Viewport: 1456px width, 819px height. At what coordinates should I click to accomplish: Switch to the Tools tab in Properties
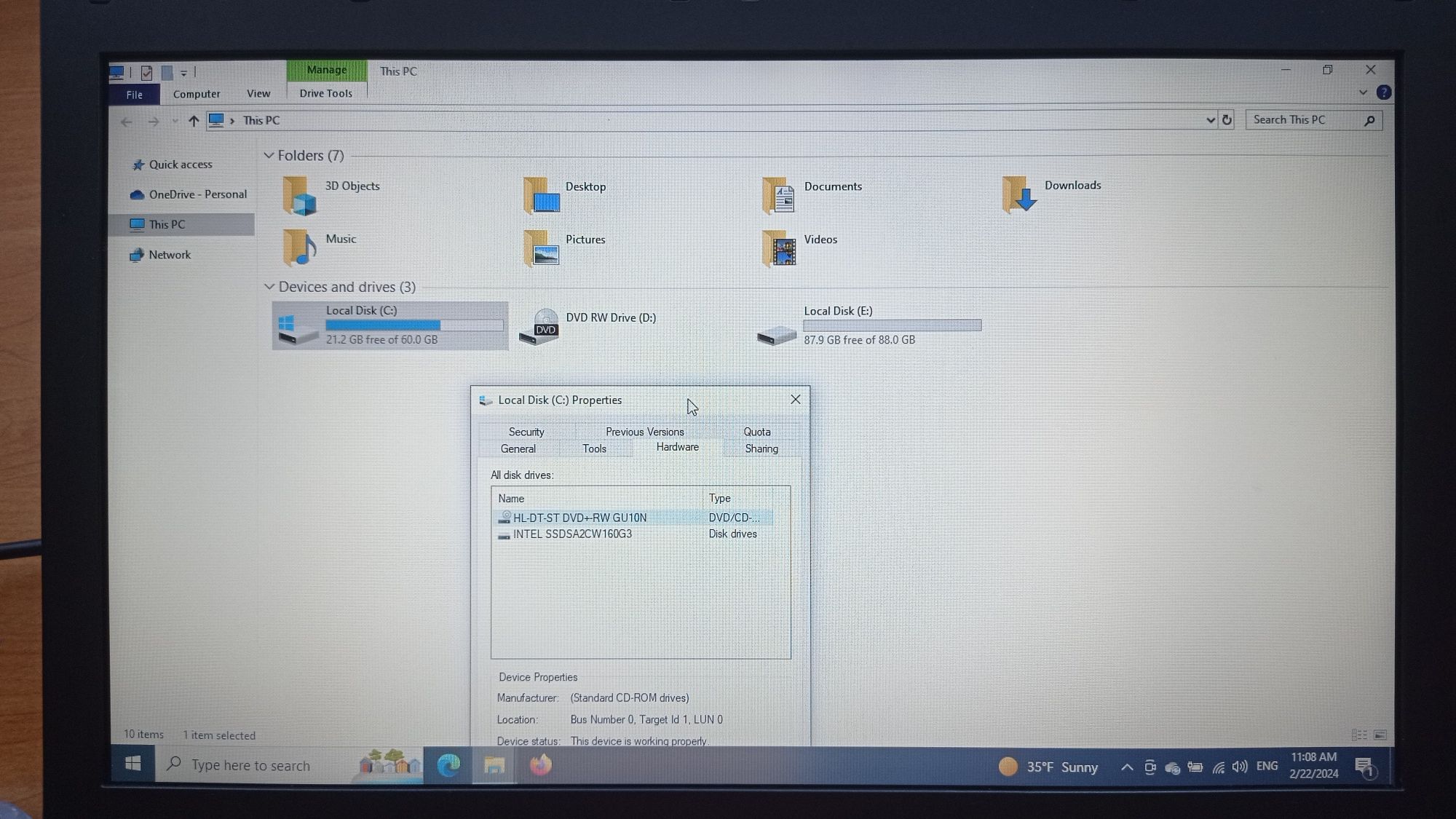click(595, 449)
